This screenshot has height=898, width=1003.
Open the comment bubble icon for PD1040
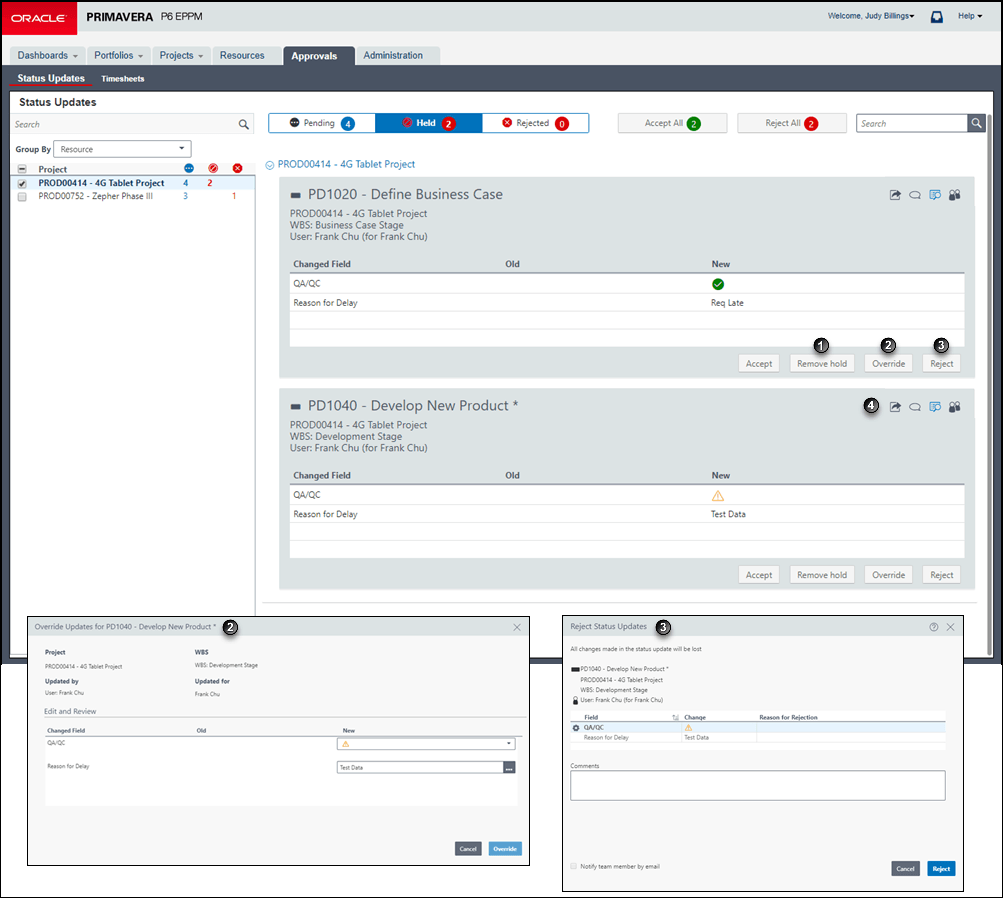[x=915, y=407]
